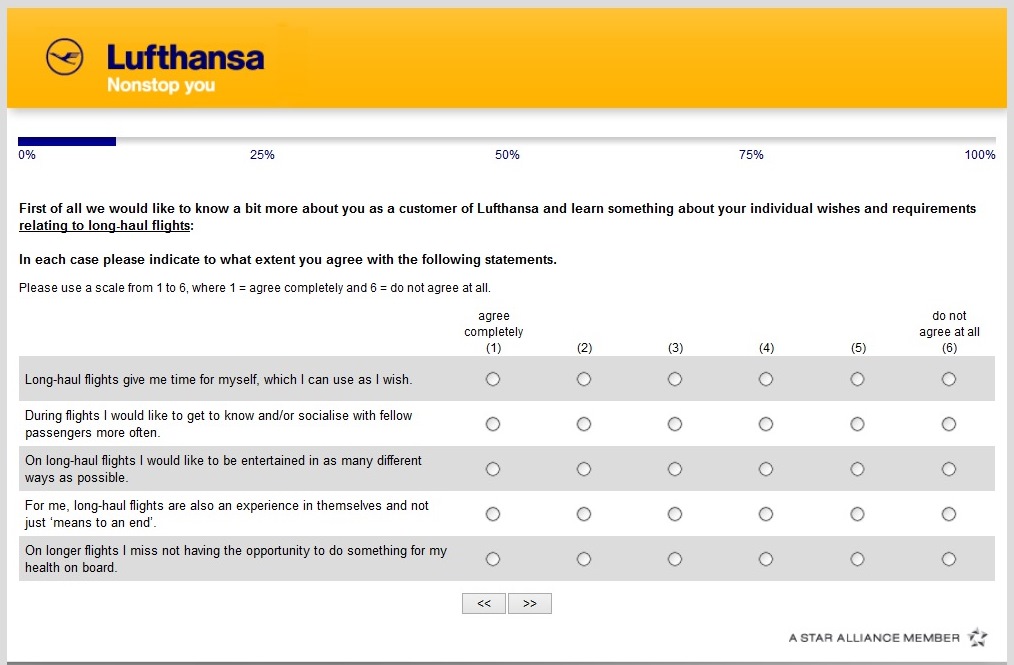This screenshot has width=1014, height=665.
Task: Rate 'time for myself' statement as 1
Action: pyautogui.click(x=493, y=379)
